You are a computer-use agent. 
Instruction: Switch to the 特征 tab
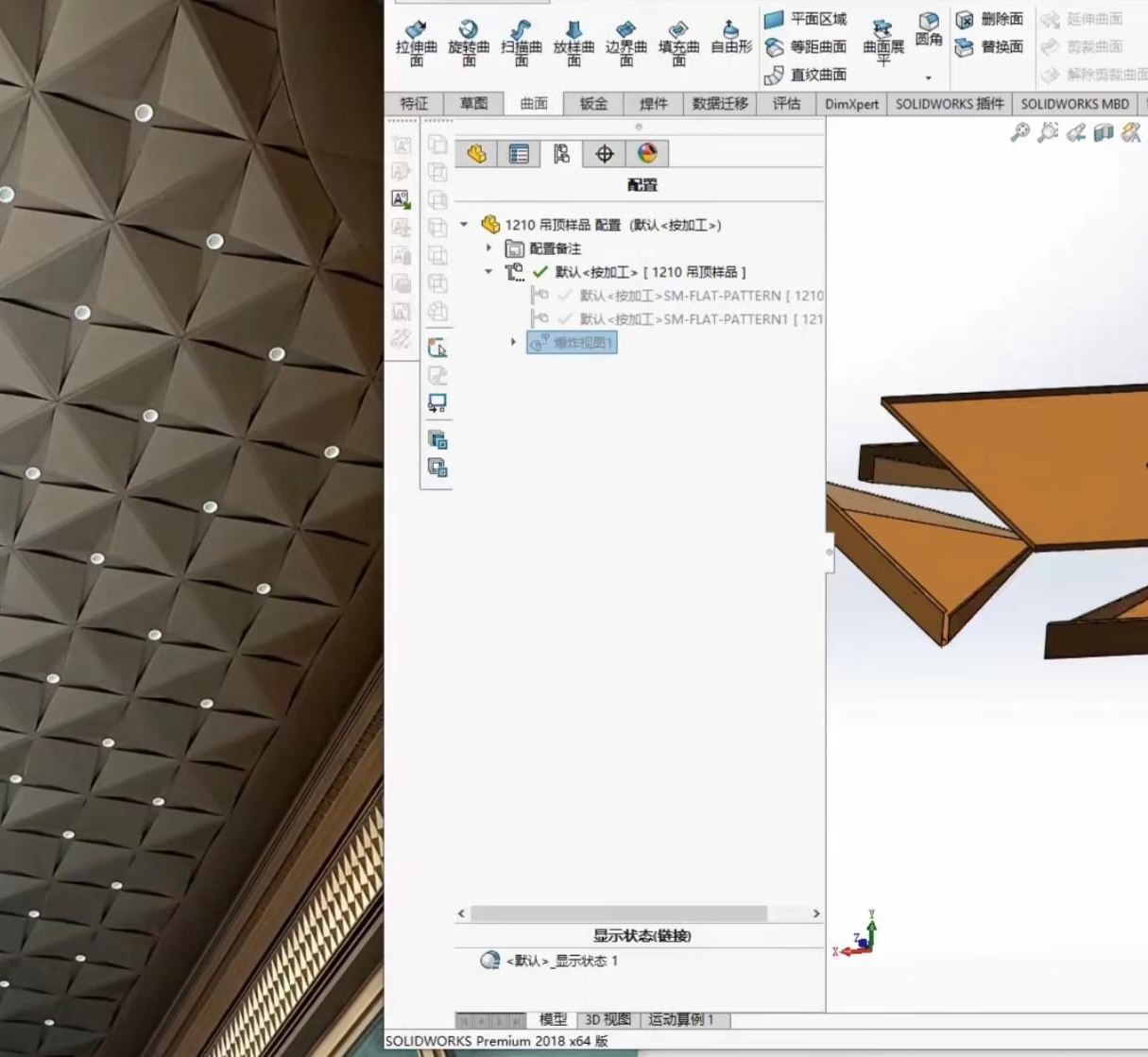414,104
